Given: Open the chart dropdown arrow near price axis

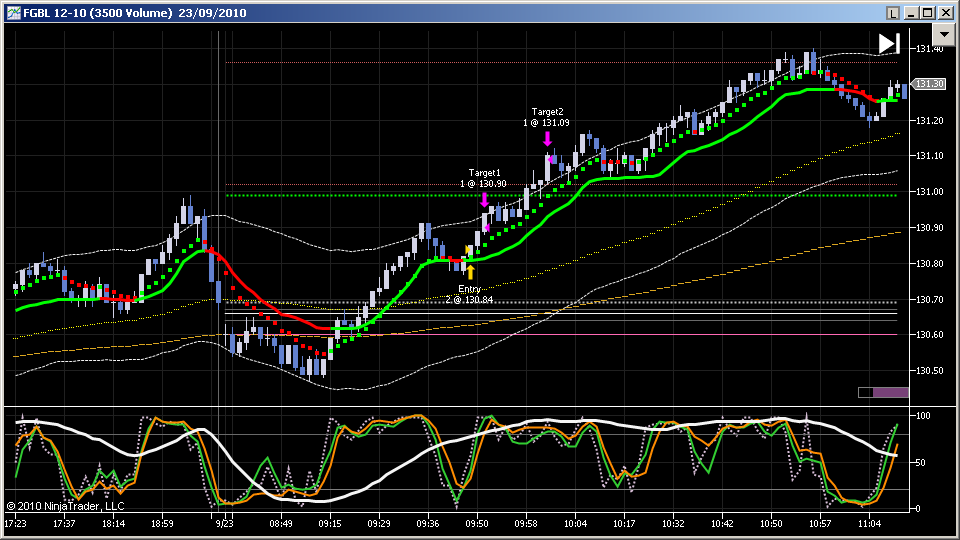Looking at the screenshot, I should [943, 35].
